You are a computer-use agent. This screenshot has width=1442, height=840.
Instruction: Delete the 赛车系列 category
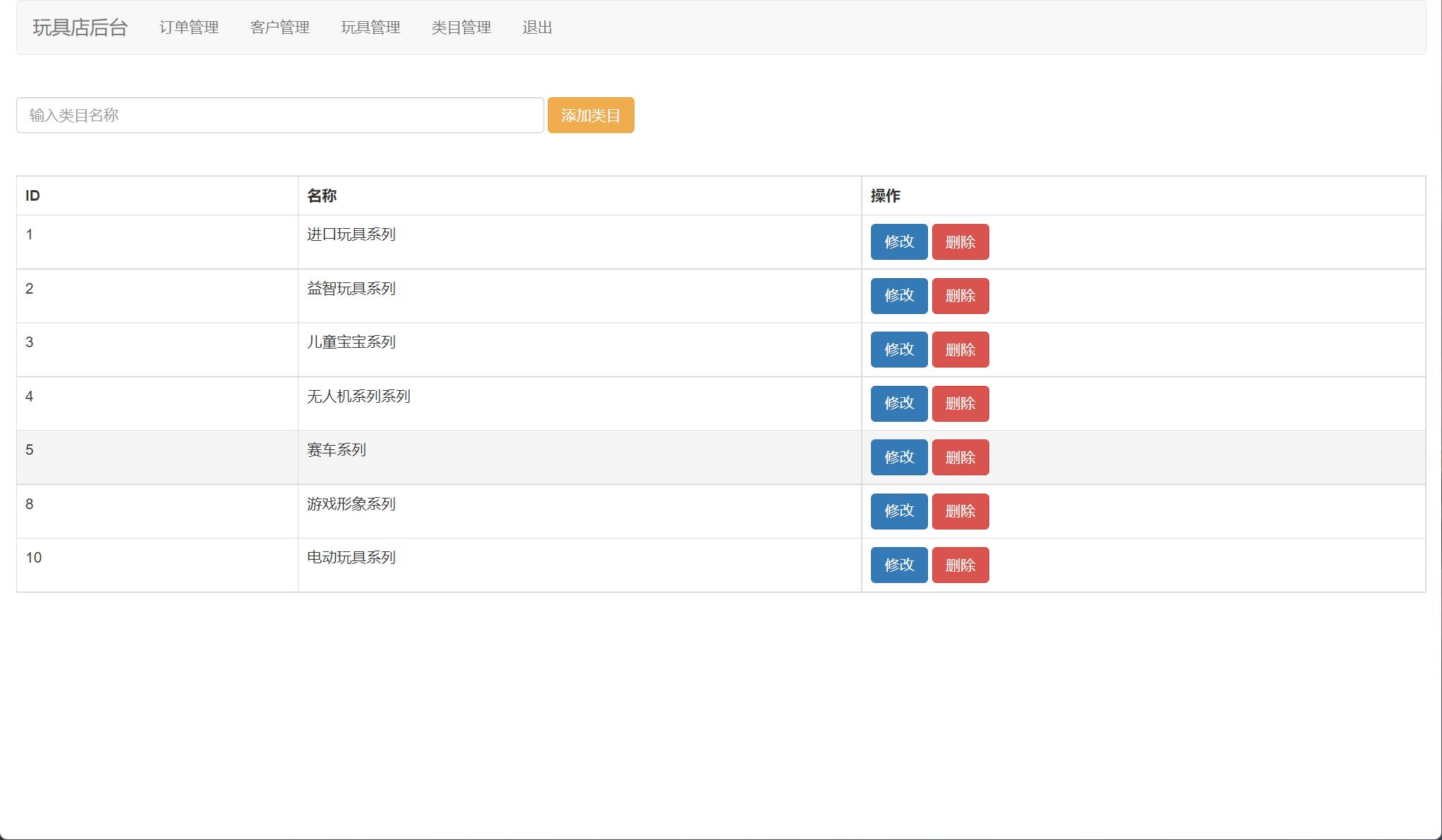coord(960,457)
